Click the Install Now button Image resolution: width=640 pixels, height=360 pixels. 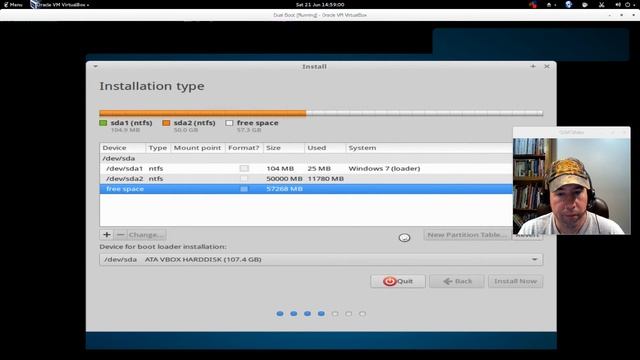click(516, 281)
